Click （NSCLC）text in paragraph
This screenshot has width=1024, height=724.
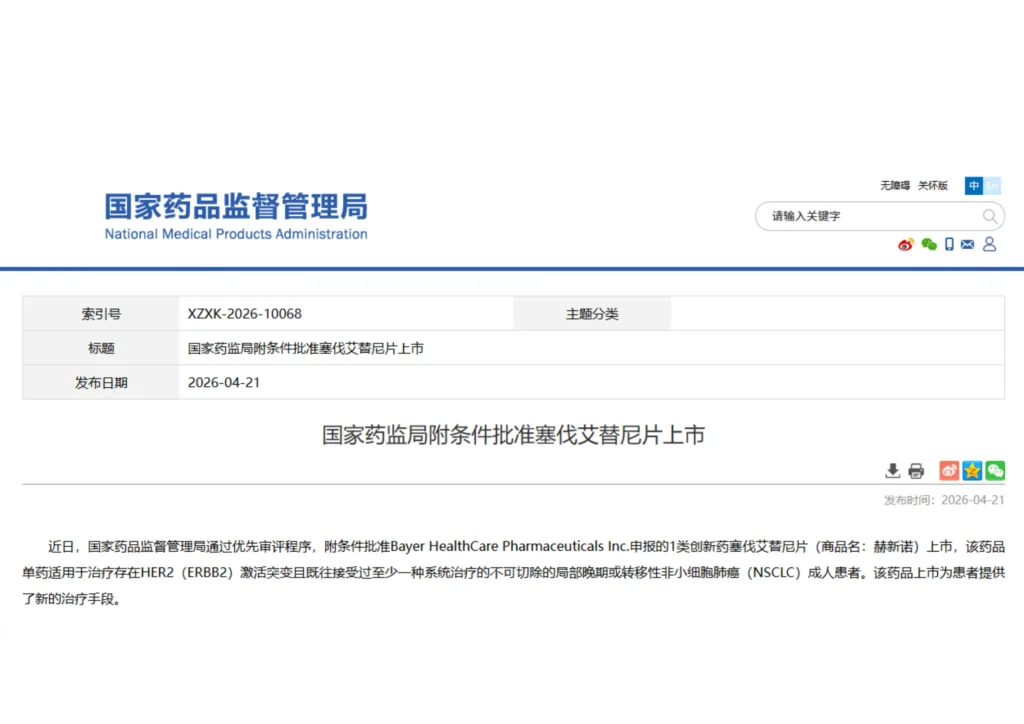click(773, 573)
